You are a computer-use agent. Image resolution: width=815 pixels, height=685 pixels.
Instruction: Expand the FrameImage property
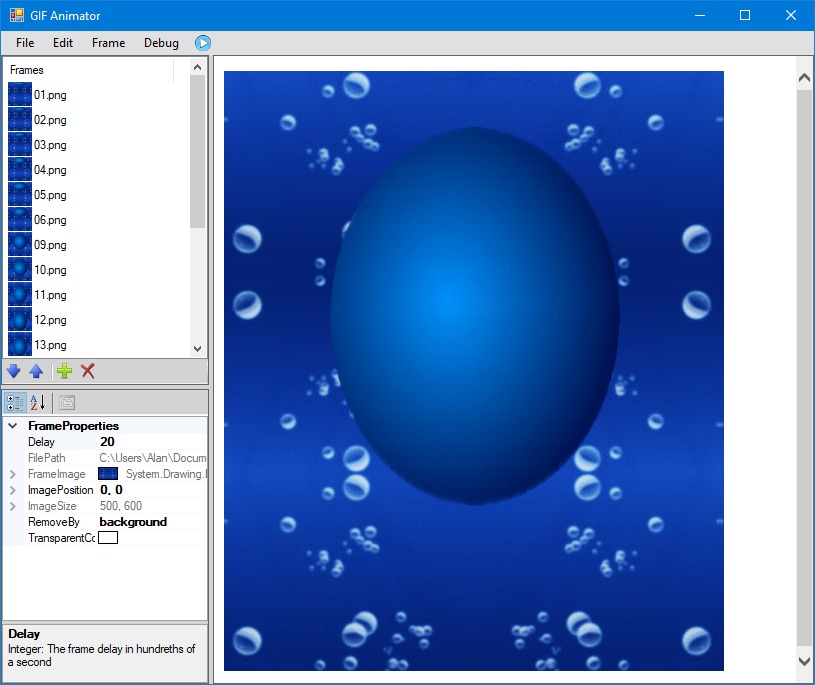[x=13, y=474]
